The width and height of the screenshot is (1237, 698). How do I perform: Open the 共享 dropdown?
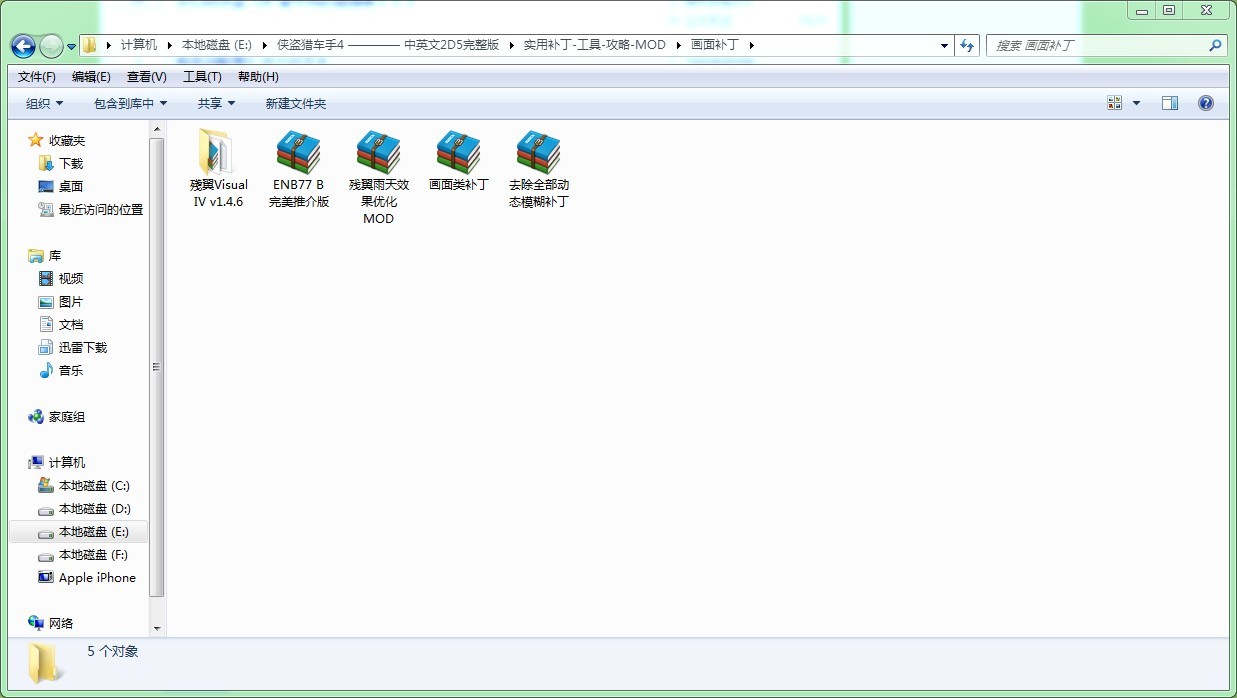pos(217,103)
